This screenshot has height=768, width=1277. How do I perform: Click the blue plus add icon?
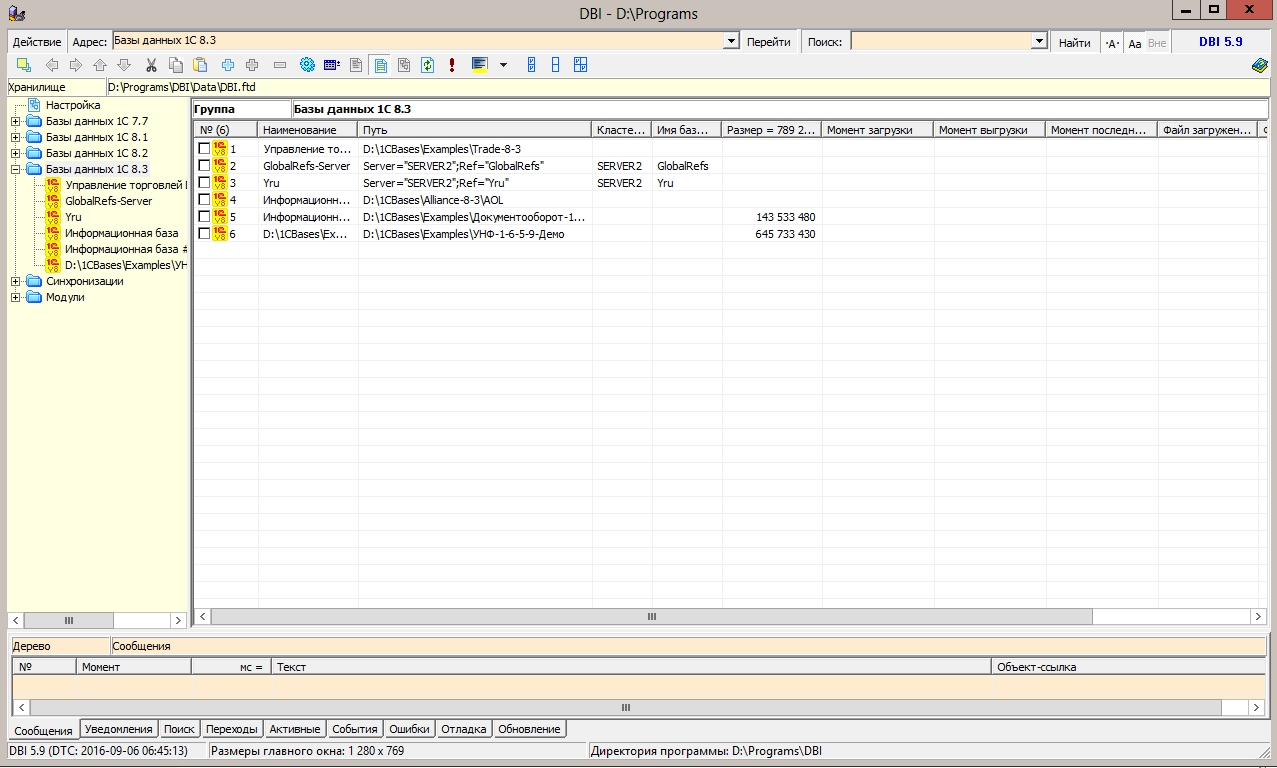(228, 65)
